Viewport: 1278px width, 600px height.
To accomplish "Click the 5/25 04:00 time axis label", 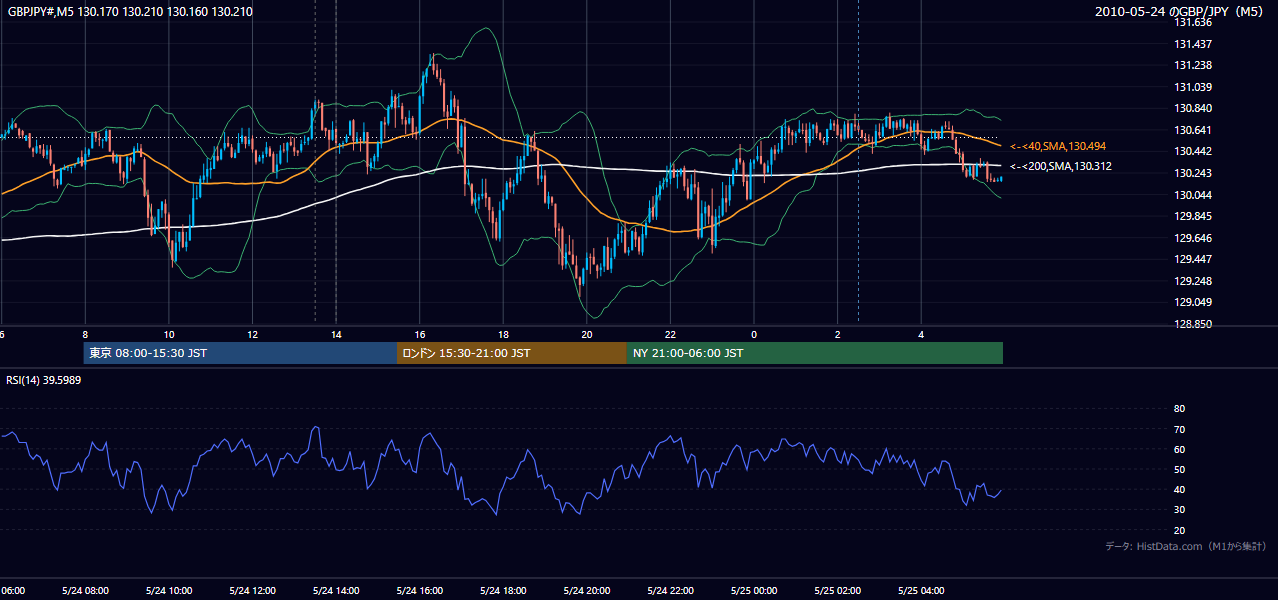I will 921,591.
